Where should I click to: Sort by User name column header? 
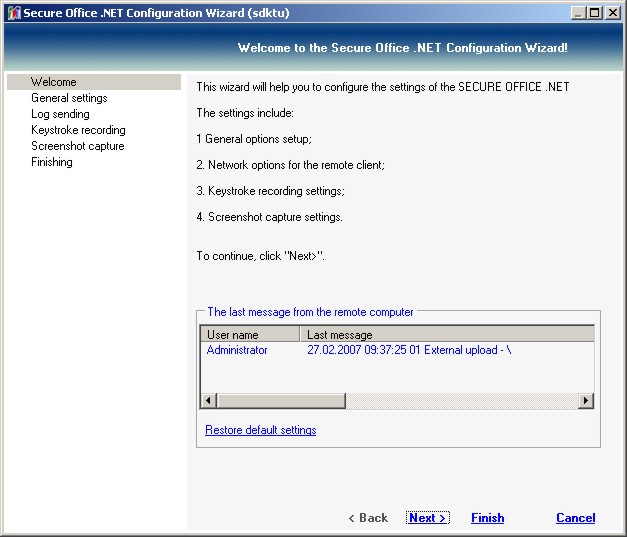coord(250,334)
